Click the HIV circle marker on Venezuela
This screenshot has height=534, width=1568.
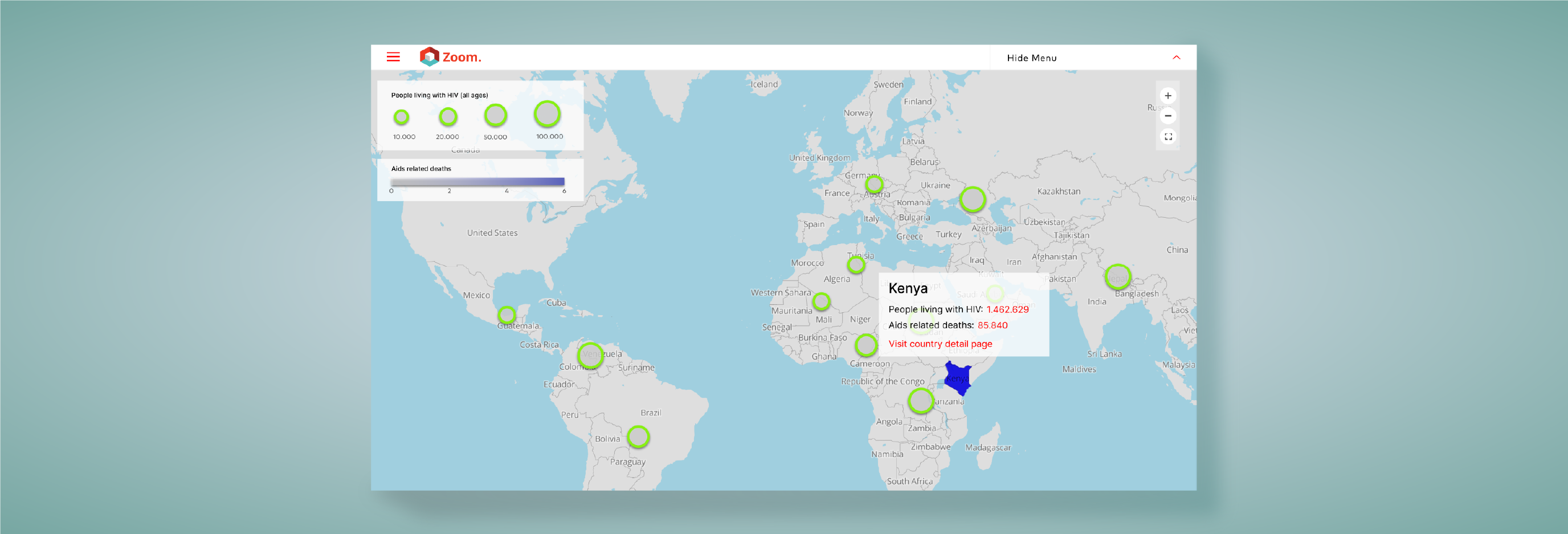coord(590,356)
